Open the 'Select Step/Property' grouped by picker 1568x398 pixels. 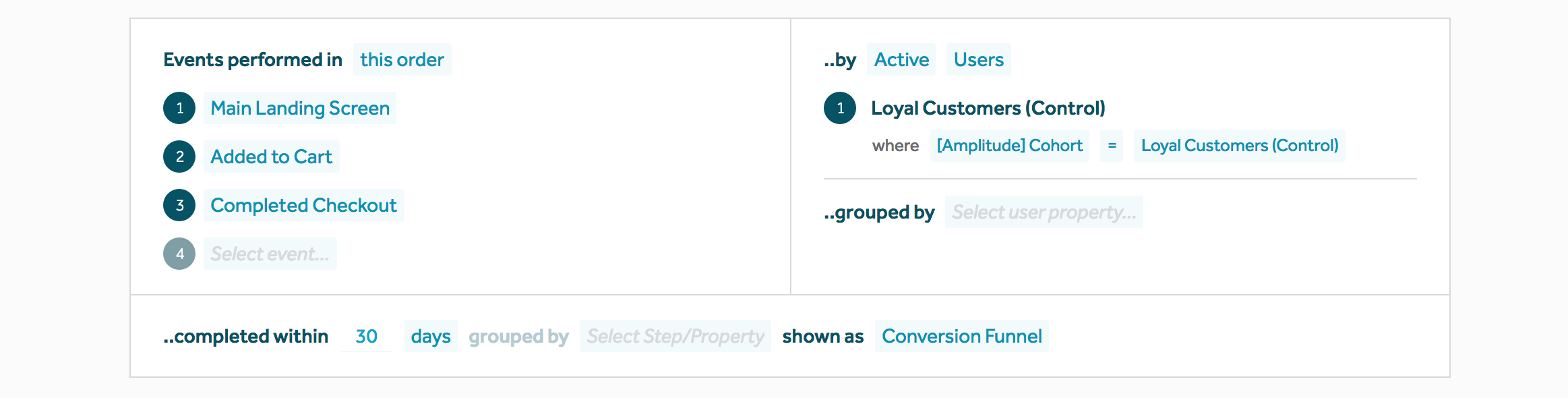[675, 336]
